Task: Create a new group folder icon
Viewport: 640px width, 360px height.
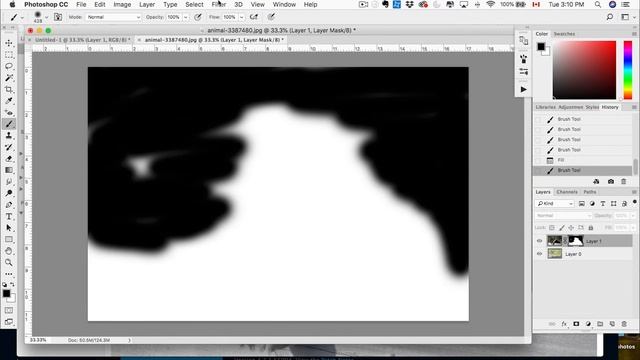Action: click(x=600, y=324)
